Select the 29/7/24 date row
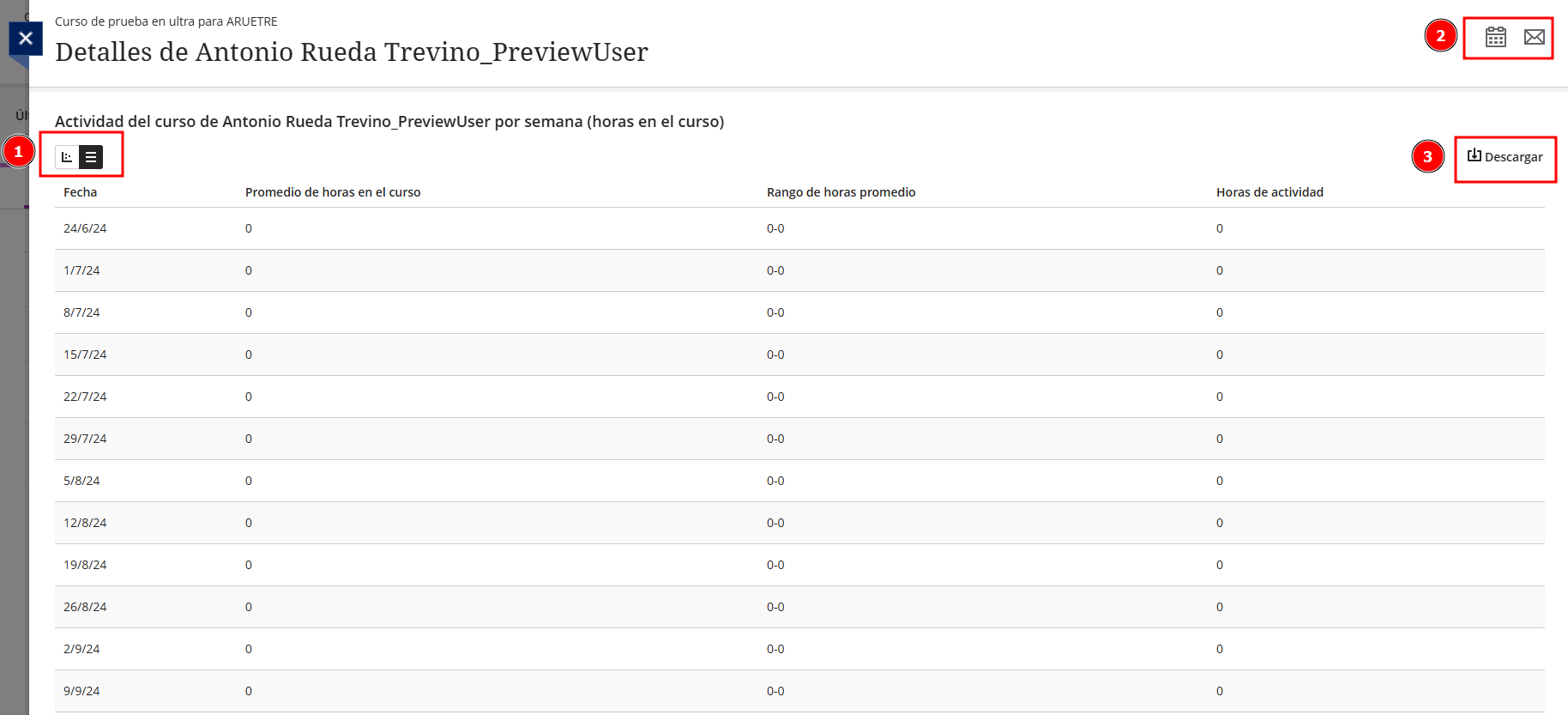This screenshot has height=715, width=1568. tap(85, 439)
